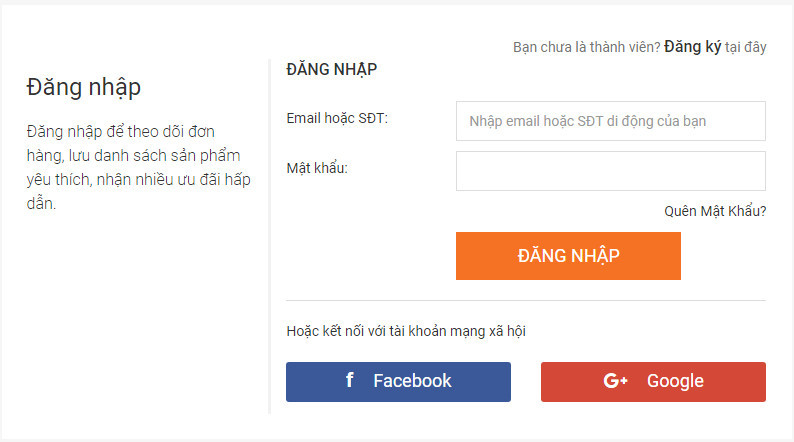
Task: Click the Facebook 'f' logo icon
Action: (349, 380)
